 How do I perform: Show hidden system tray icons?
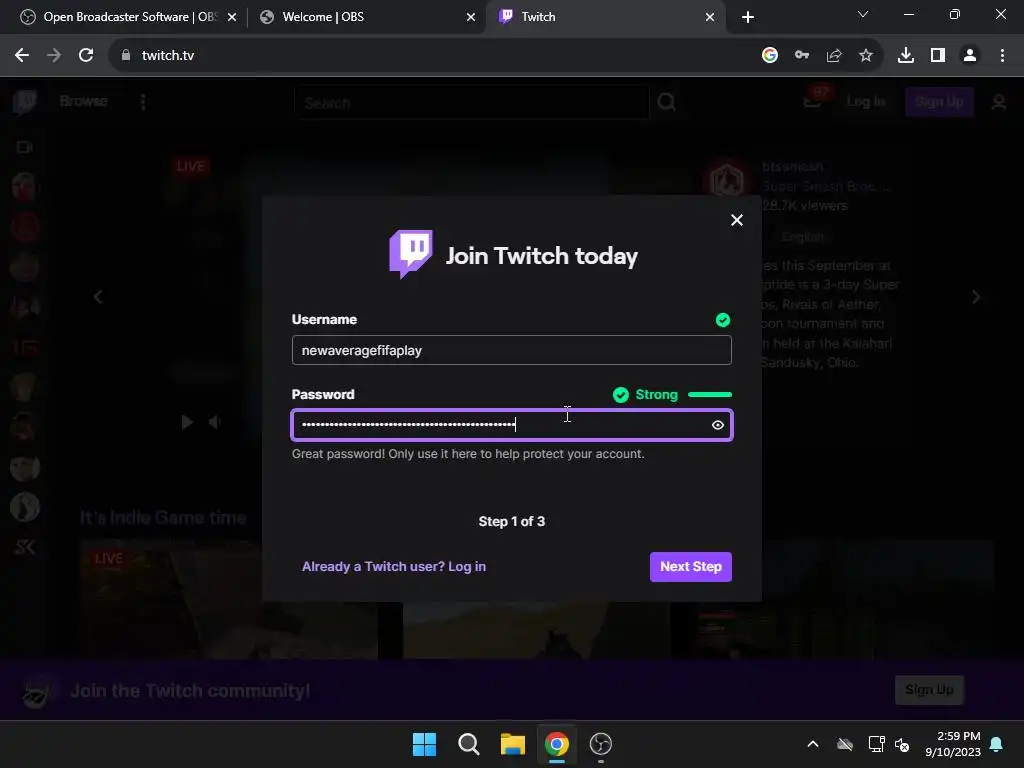pos(813,744)
